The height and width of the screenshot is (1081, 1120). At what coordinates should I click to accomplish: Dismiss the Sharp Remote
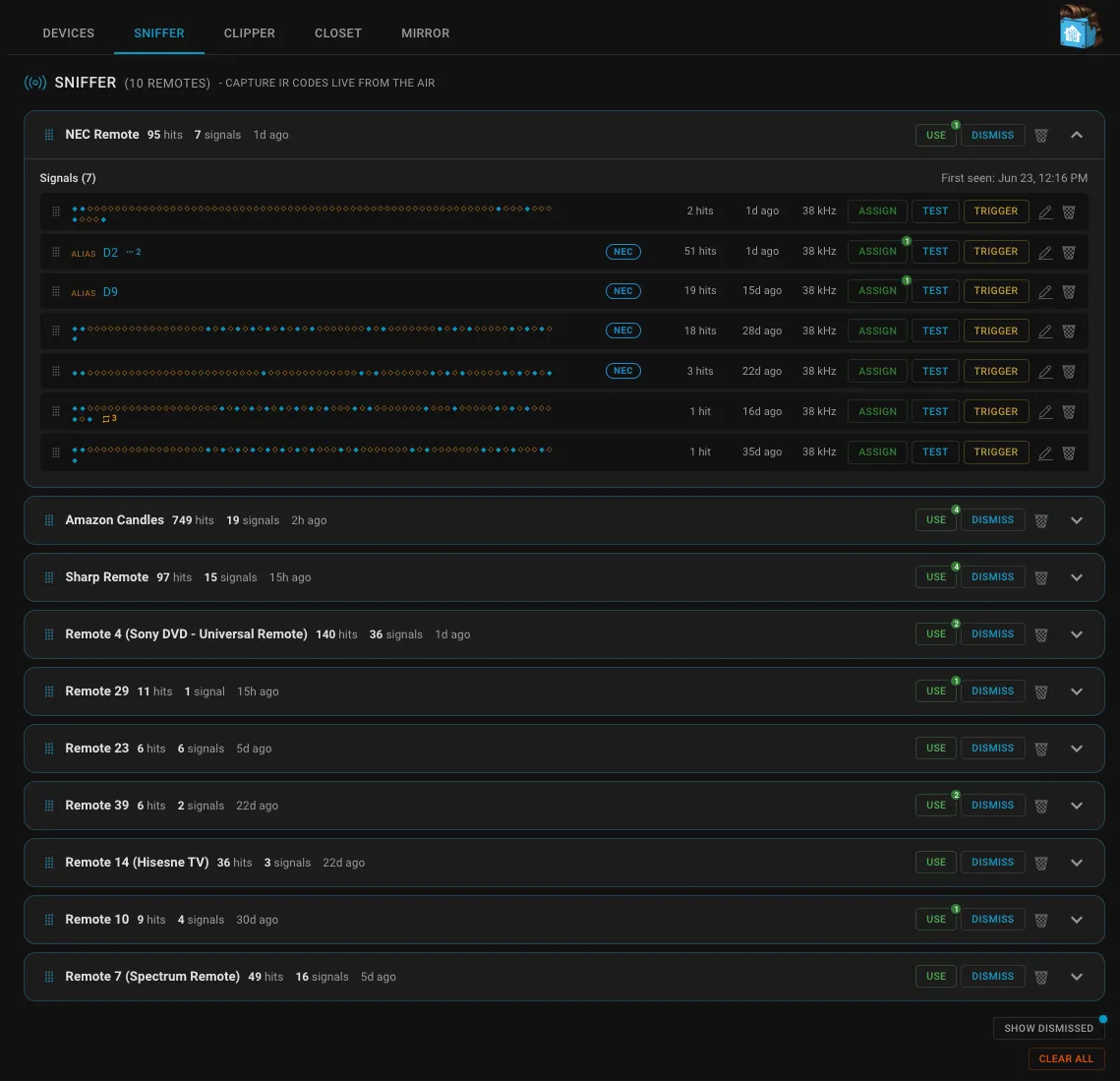pyautogui.click(x=992, y=577)
